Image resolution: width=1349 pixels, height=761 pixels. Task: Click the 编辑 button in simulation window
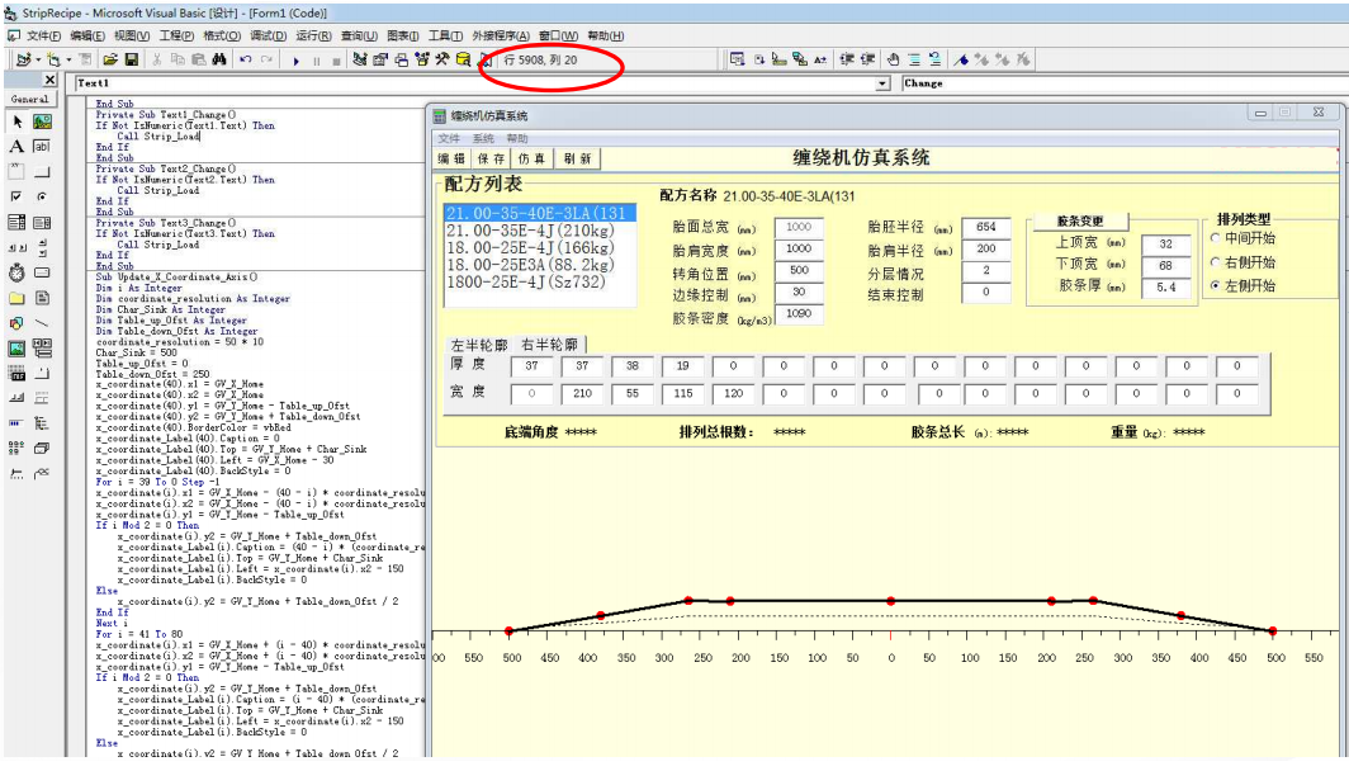pos(452,158)
